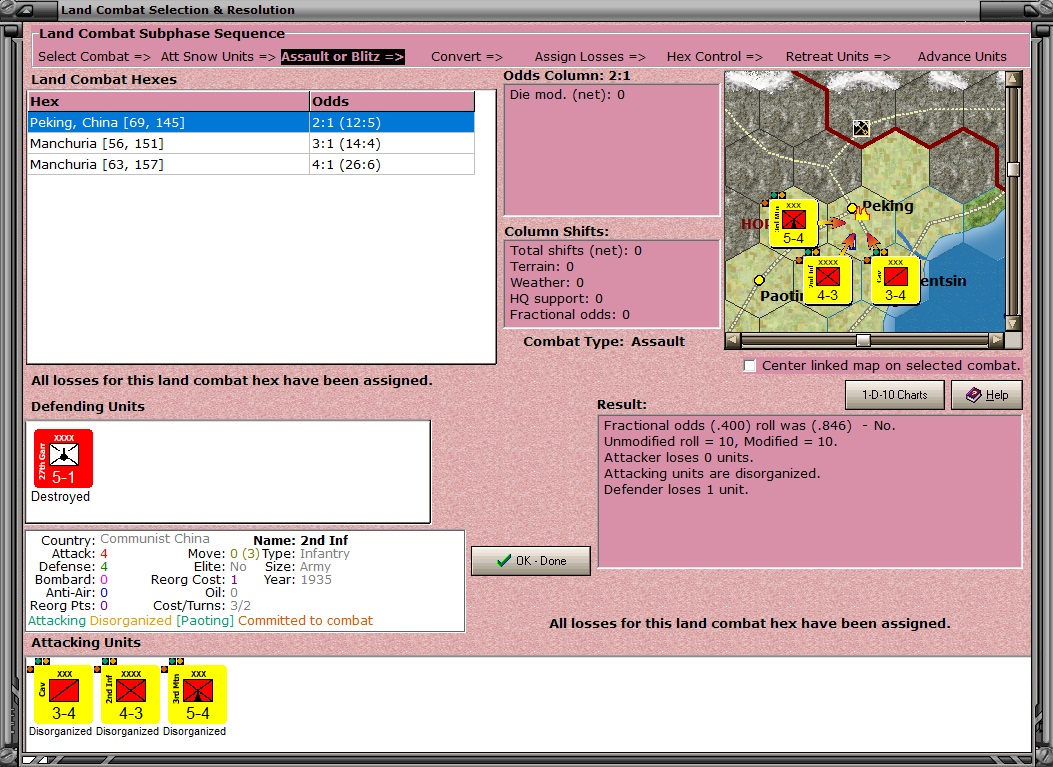The width and height of the screenshot is (1053, 767).
Task: Click the Fractional odds roll result line
Action: 749,426
